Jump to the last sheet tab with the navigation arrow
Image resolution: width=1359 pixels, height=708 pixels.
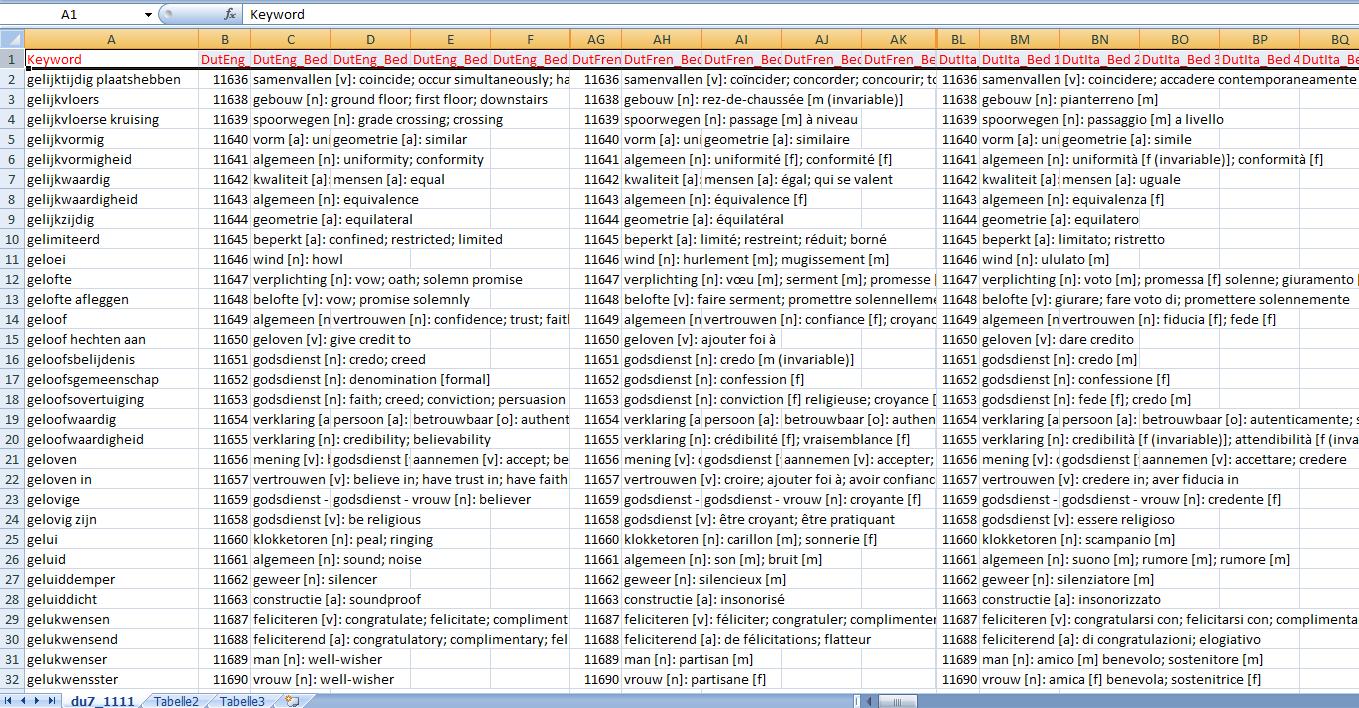tap(52, 701)
